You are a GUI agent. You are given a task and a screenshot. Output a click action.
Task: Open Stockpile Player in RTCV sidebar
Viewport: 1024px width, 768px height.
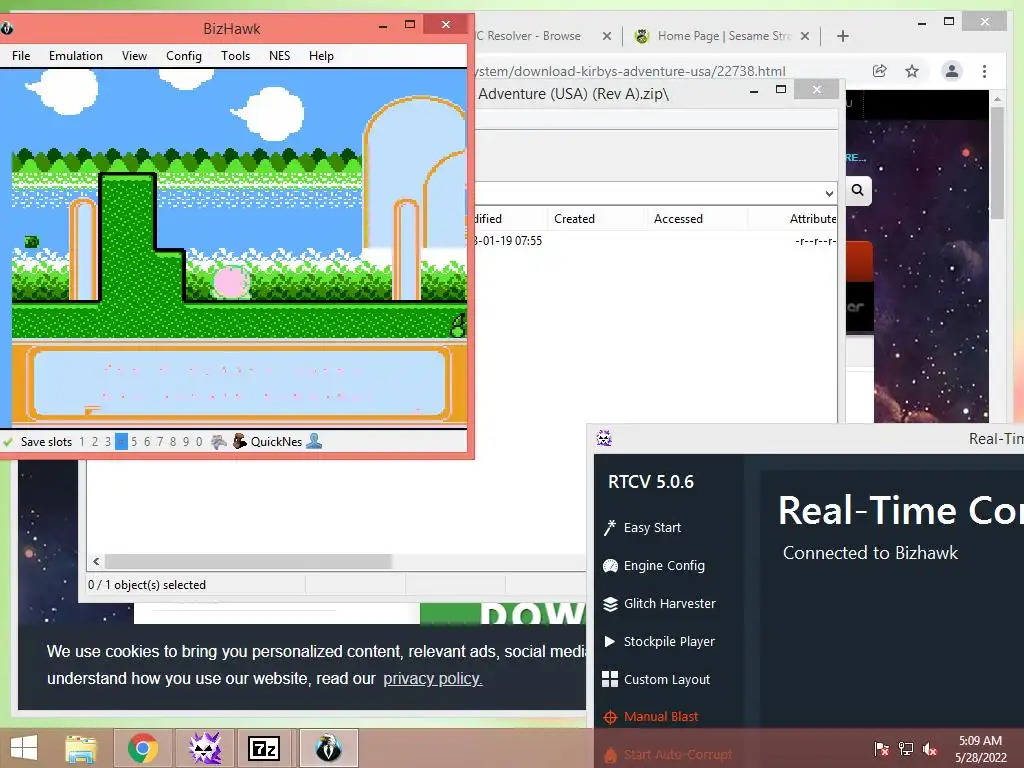tap(660, 641)
